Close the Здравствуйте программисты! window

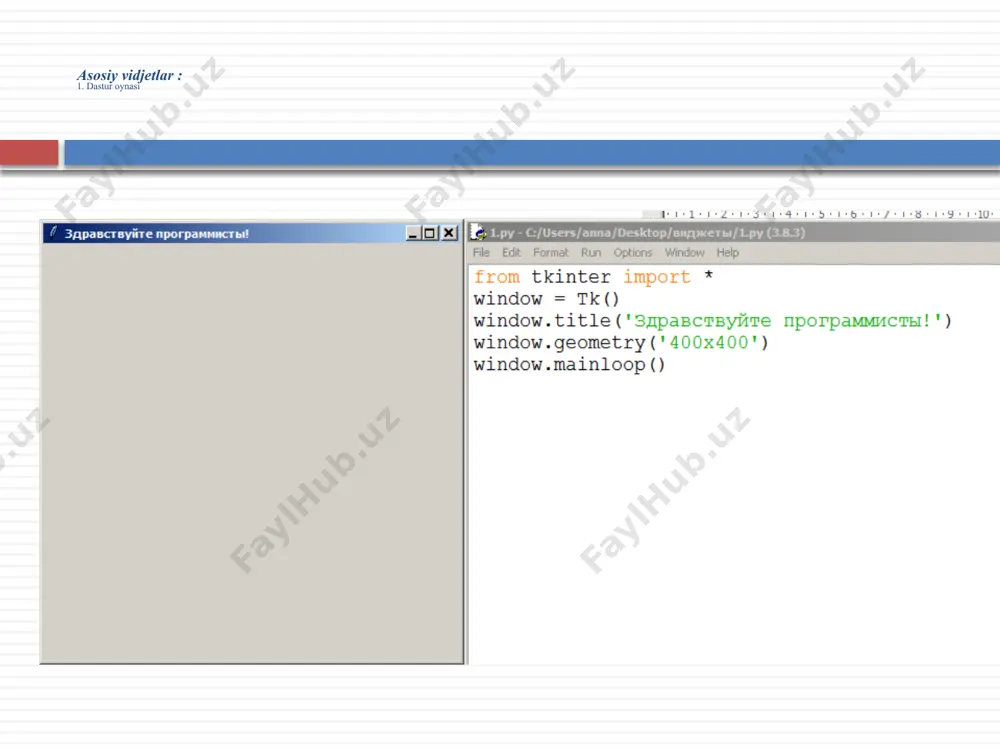[x=449, y=233]
